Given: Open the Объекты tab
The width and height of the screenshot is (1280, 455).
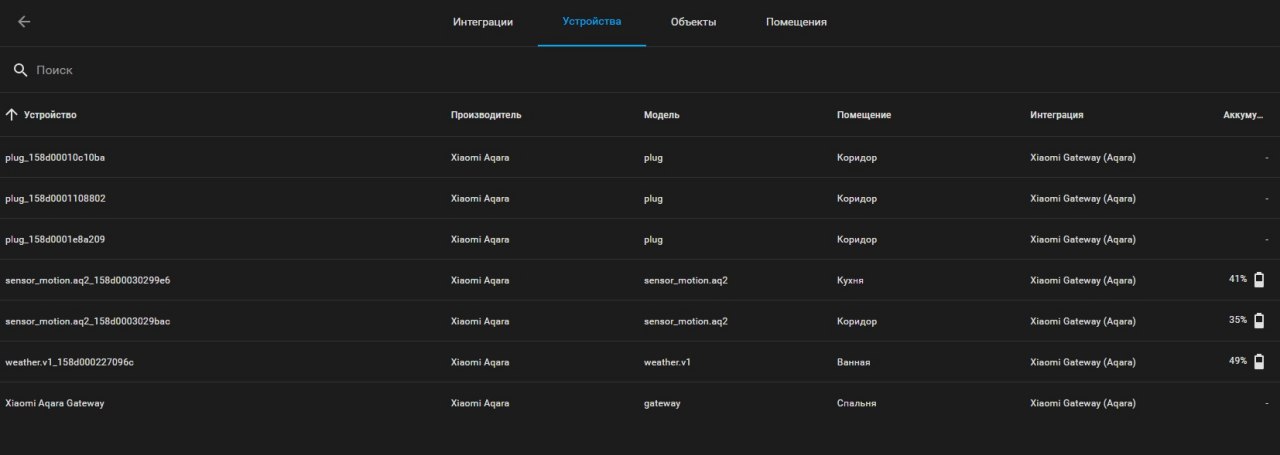Looking at the screenshot, I should coord(693,22).
